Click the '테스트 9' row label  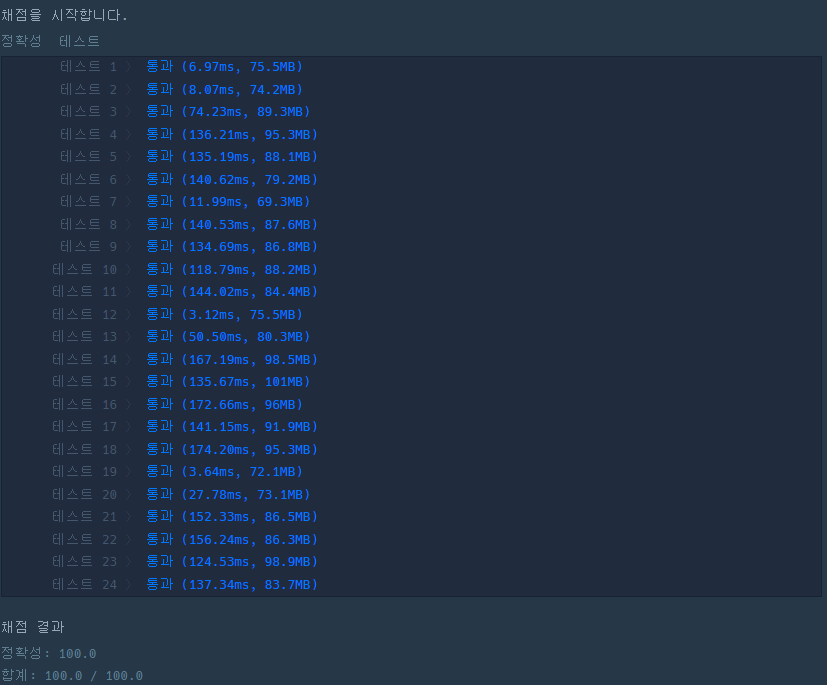pyautogui.click(x=88, y=247)
